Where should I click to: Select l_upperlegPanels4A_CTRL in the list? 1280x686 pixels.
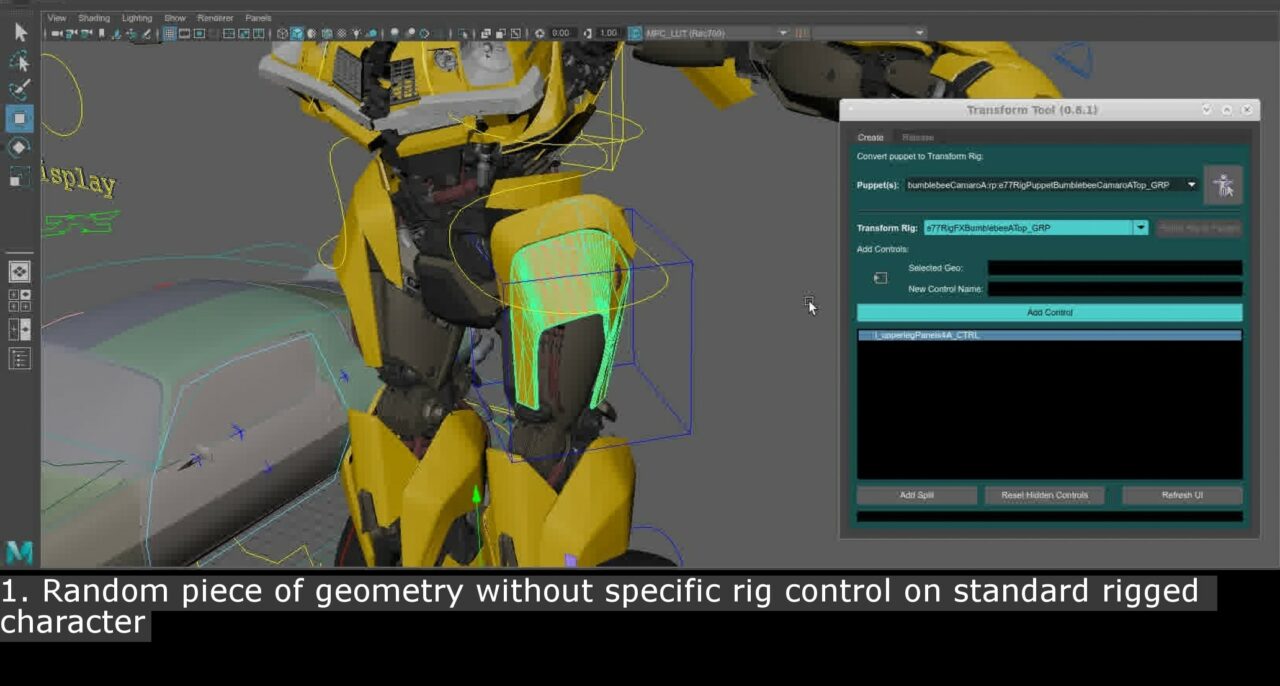pos(1050,335)
